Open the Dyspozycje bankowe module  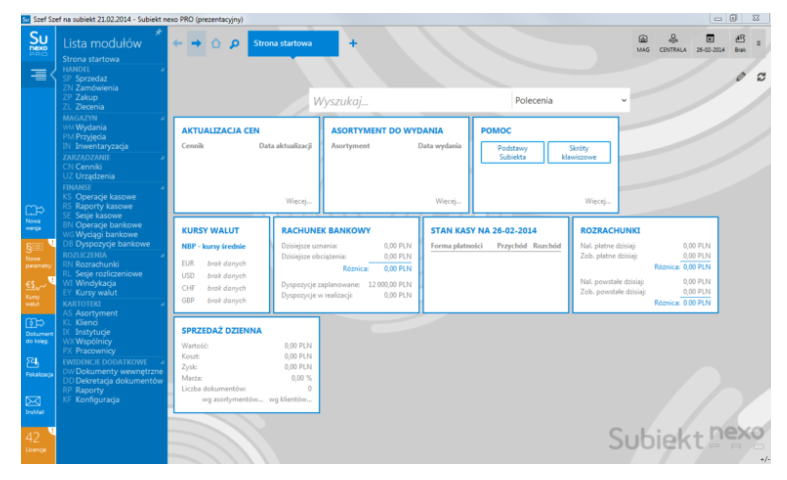point(113,244)
